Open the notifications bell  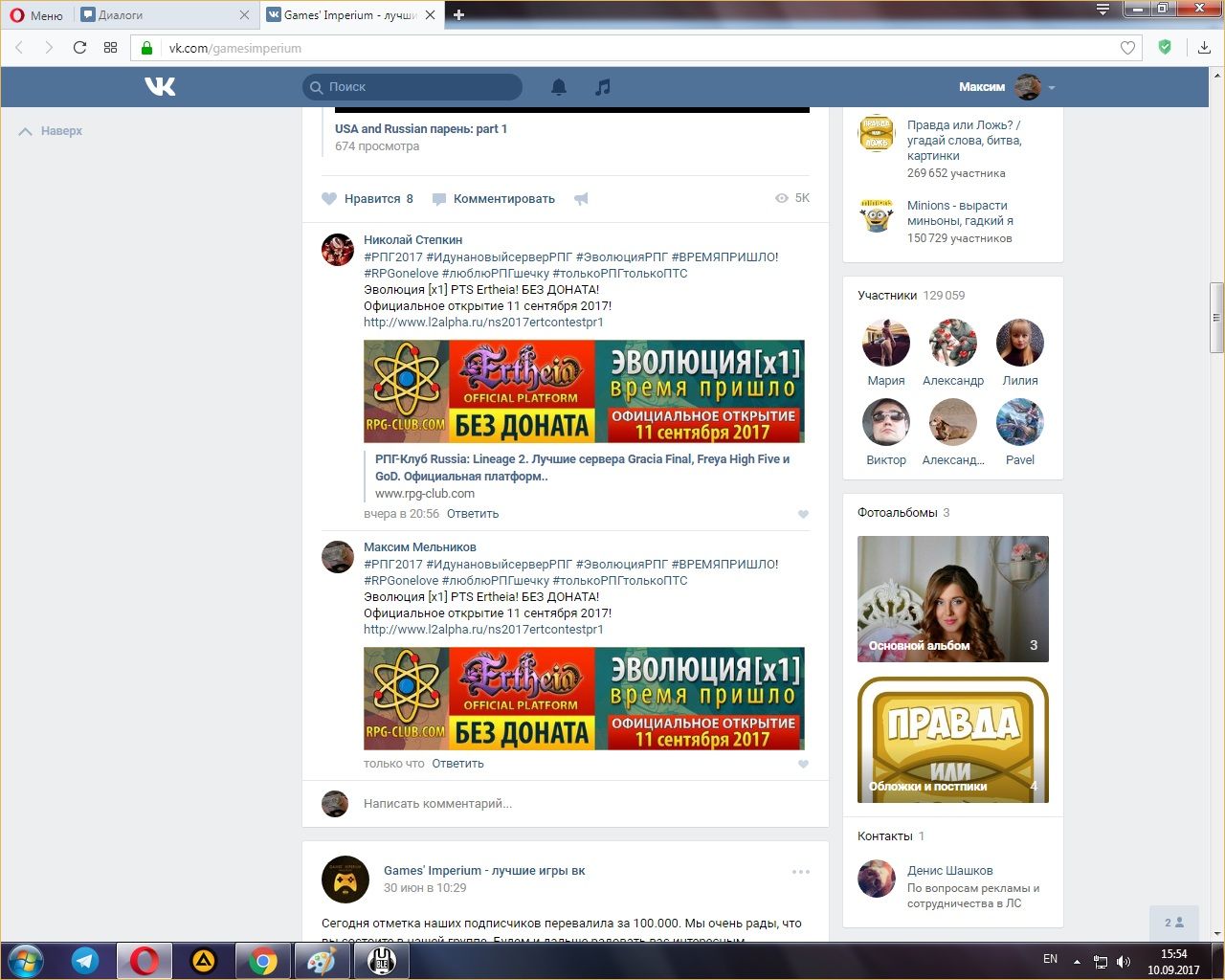tap(559, 87)
